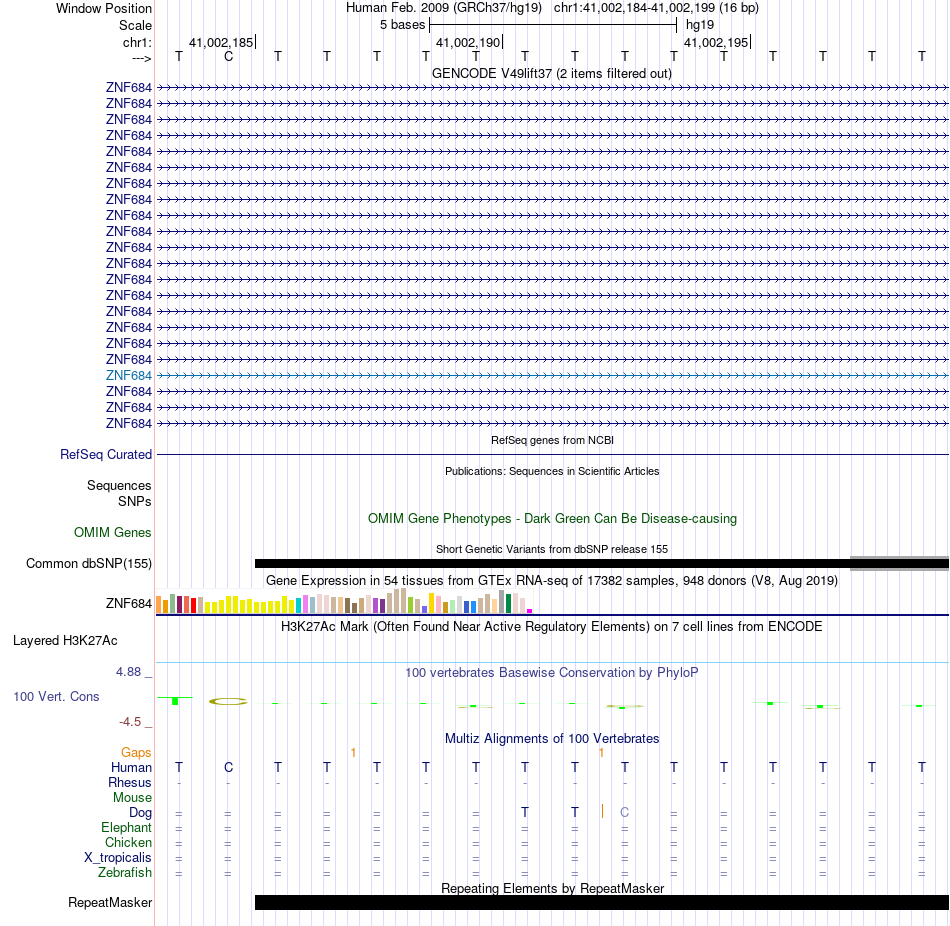Click the Dog species label

coord(140,813)
